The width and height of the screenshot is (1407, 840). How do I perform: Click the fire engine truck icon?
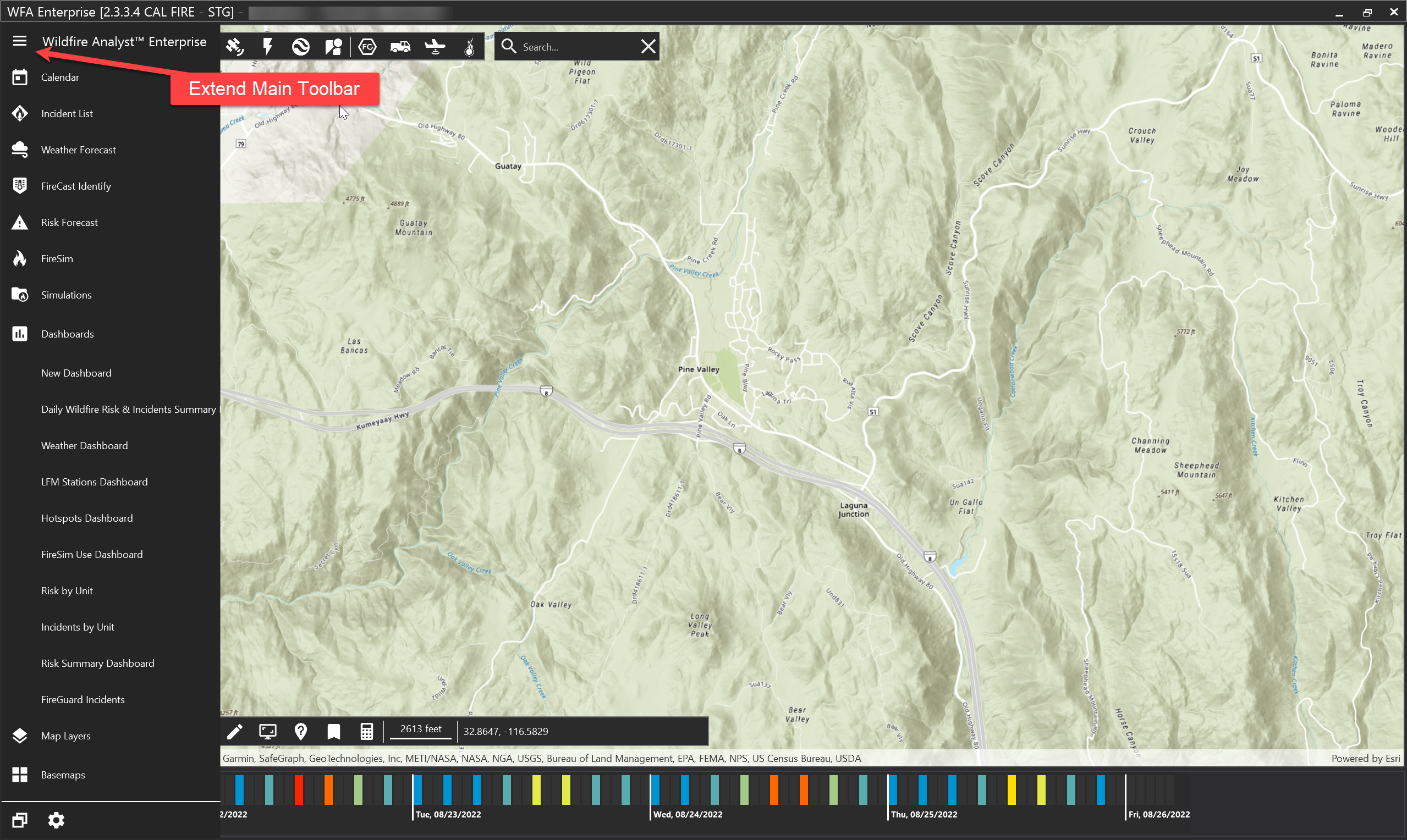pyautogui.click(x=400, y=46)
